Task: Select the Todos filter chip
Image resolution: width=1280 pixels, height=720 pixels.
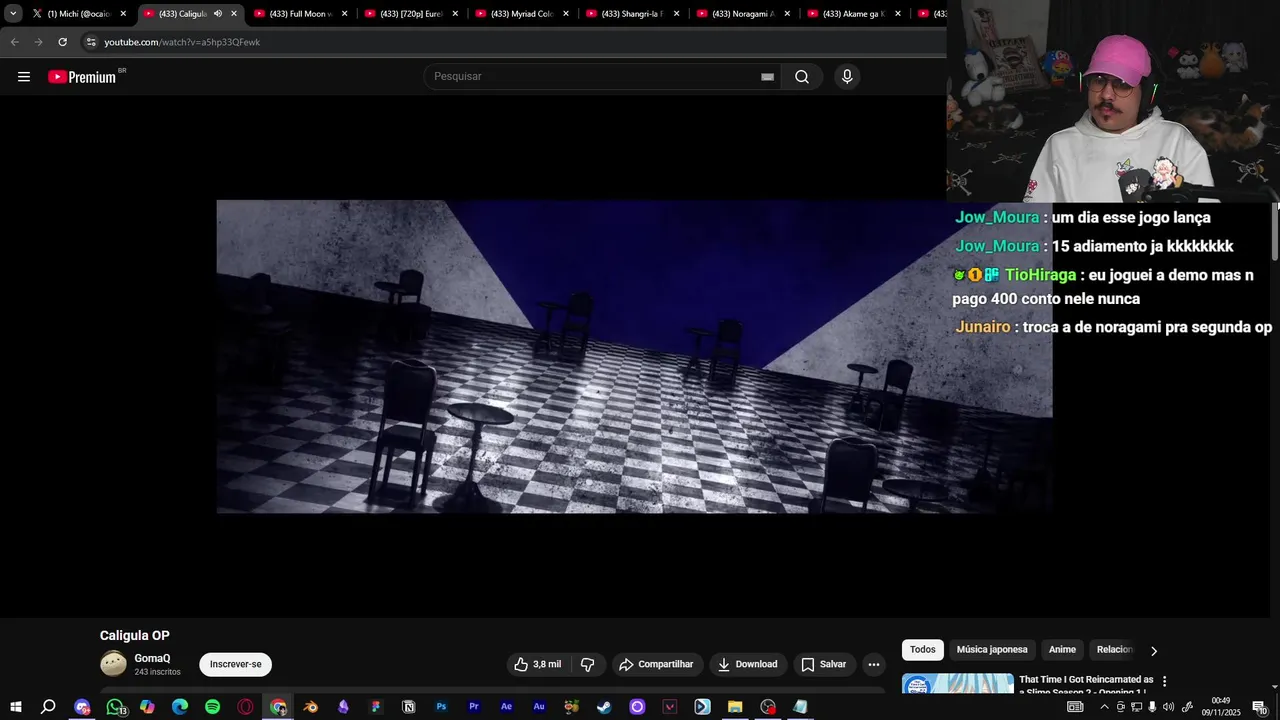Action: pos(923,650)
